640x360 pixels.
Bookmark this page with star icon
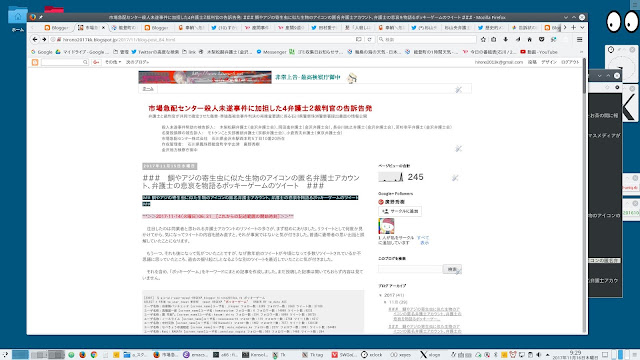[x=483, y=40]
